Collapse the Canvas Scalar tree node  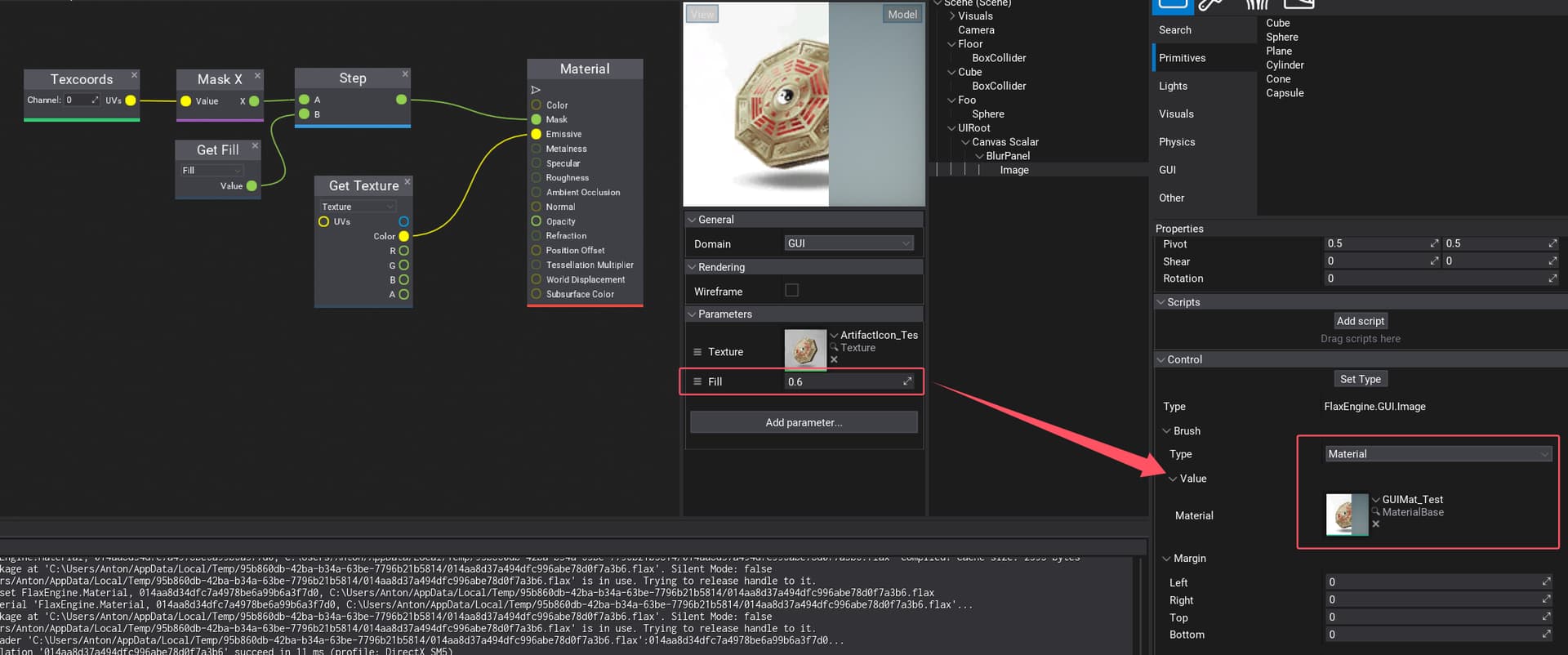pyautogui.click(x=965, y=142)
